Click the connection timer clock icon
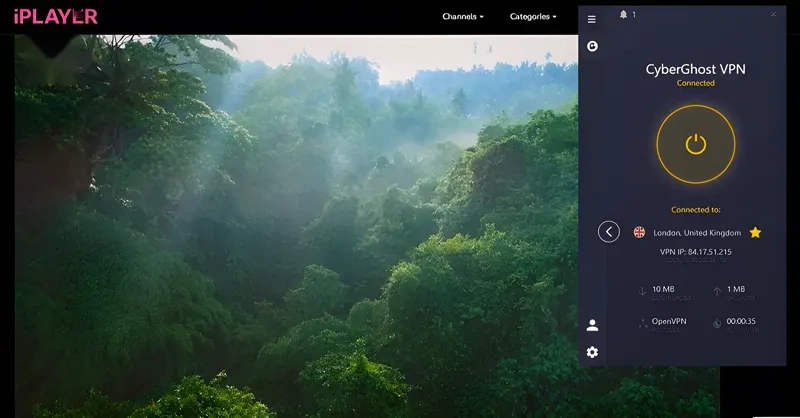The image size is (800, 418). point(717,323)
